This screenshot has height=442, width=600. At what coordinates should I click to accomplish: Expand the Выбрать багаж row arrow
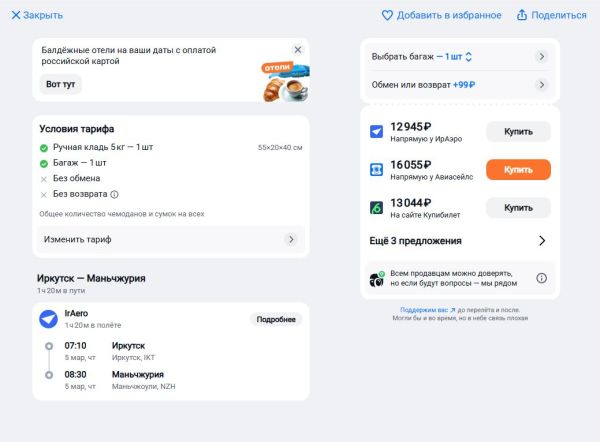[541, 57]
